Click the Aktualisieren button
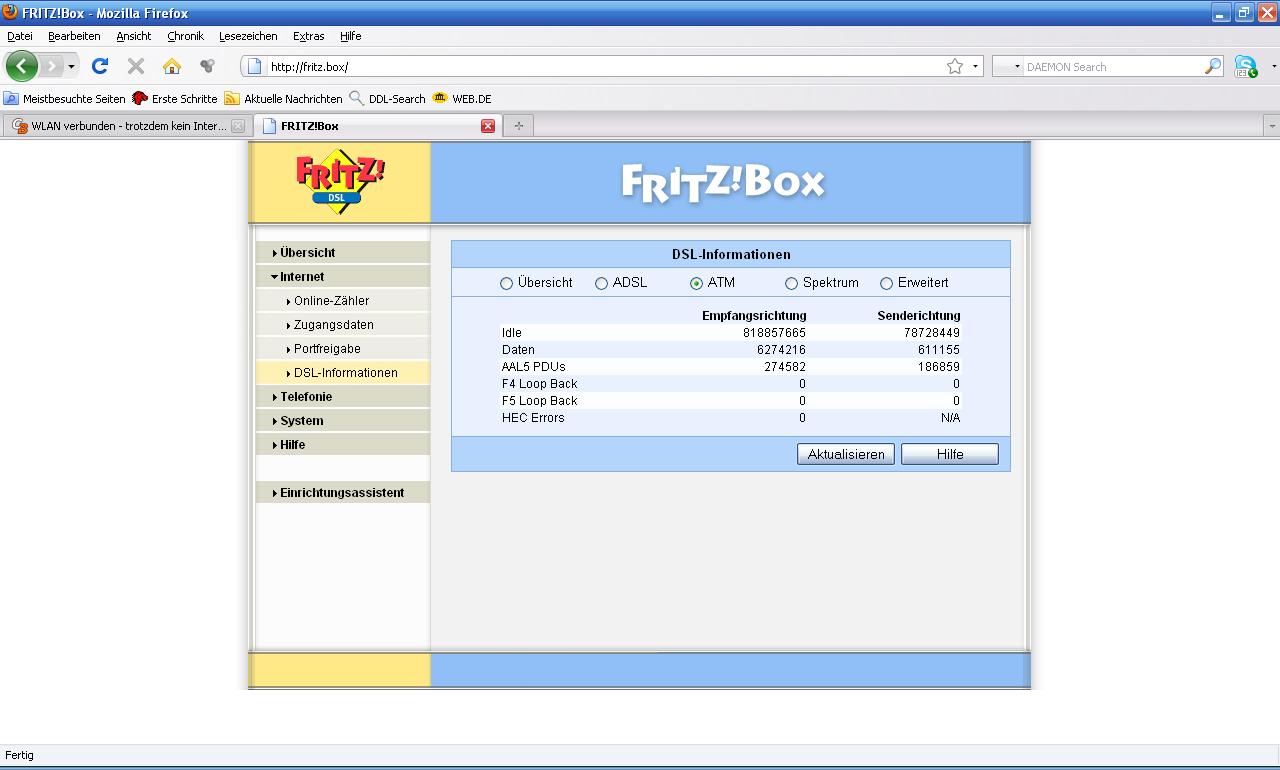1280x770 pixels. coord(846,454)
